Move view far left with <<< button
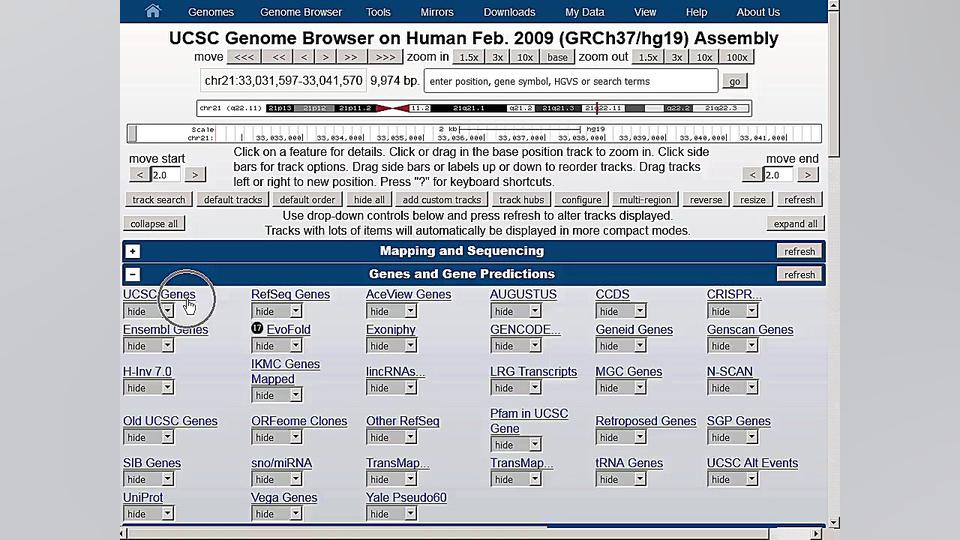The width and height of the screenshot is (960, 540). pyautogui.click(x=244, y=57)
